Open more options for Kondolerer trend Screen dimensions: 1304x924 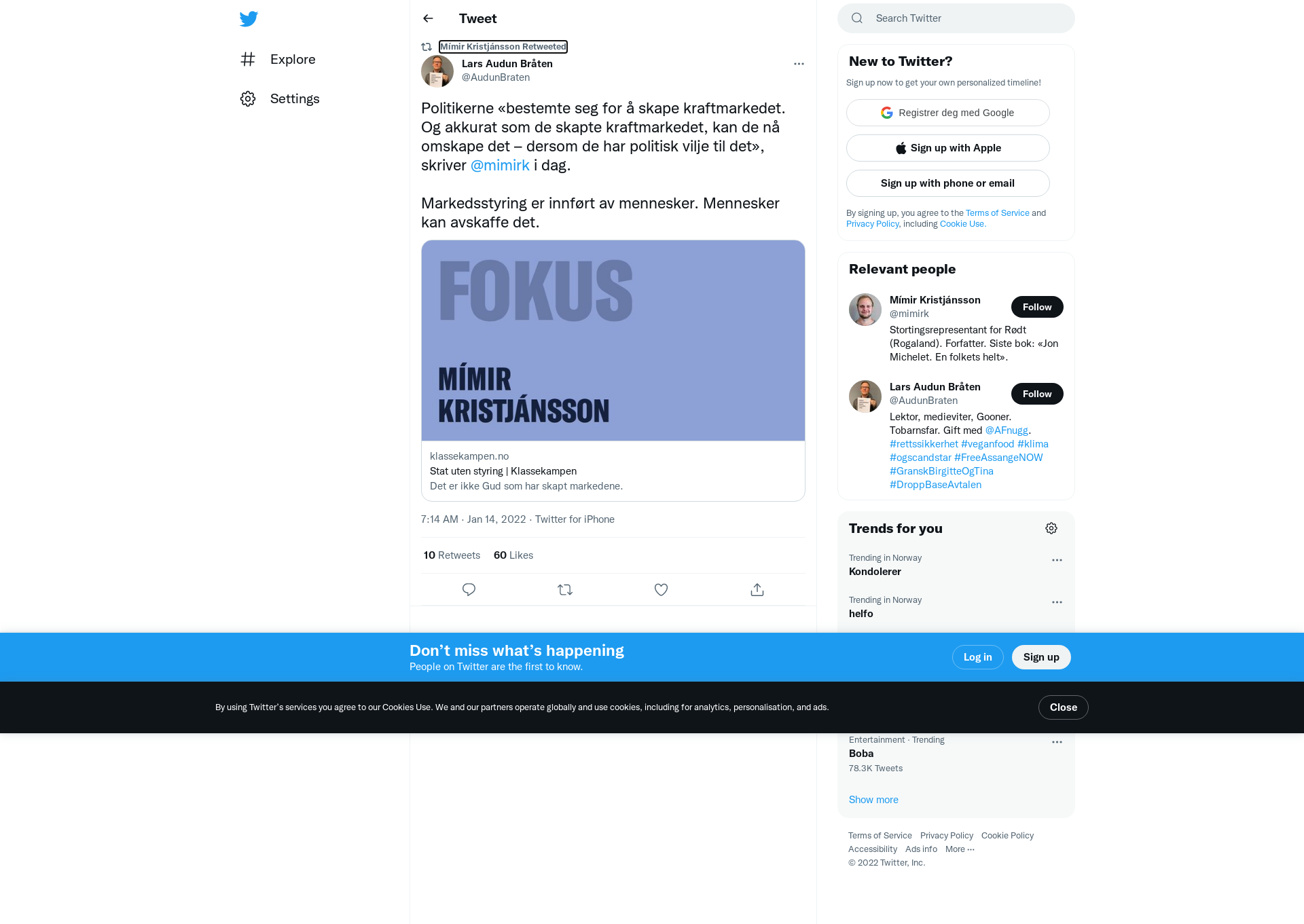pos(1057,560)
